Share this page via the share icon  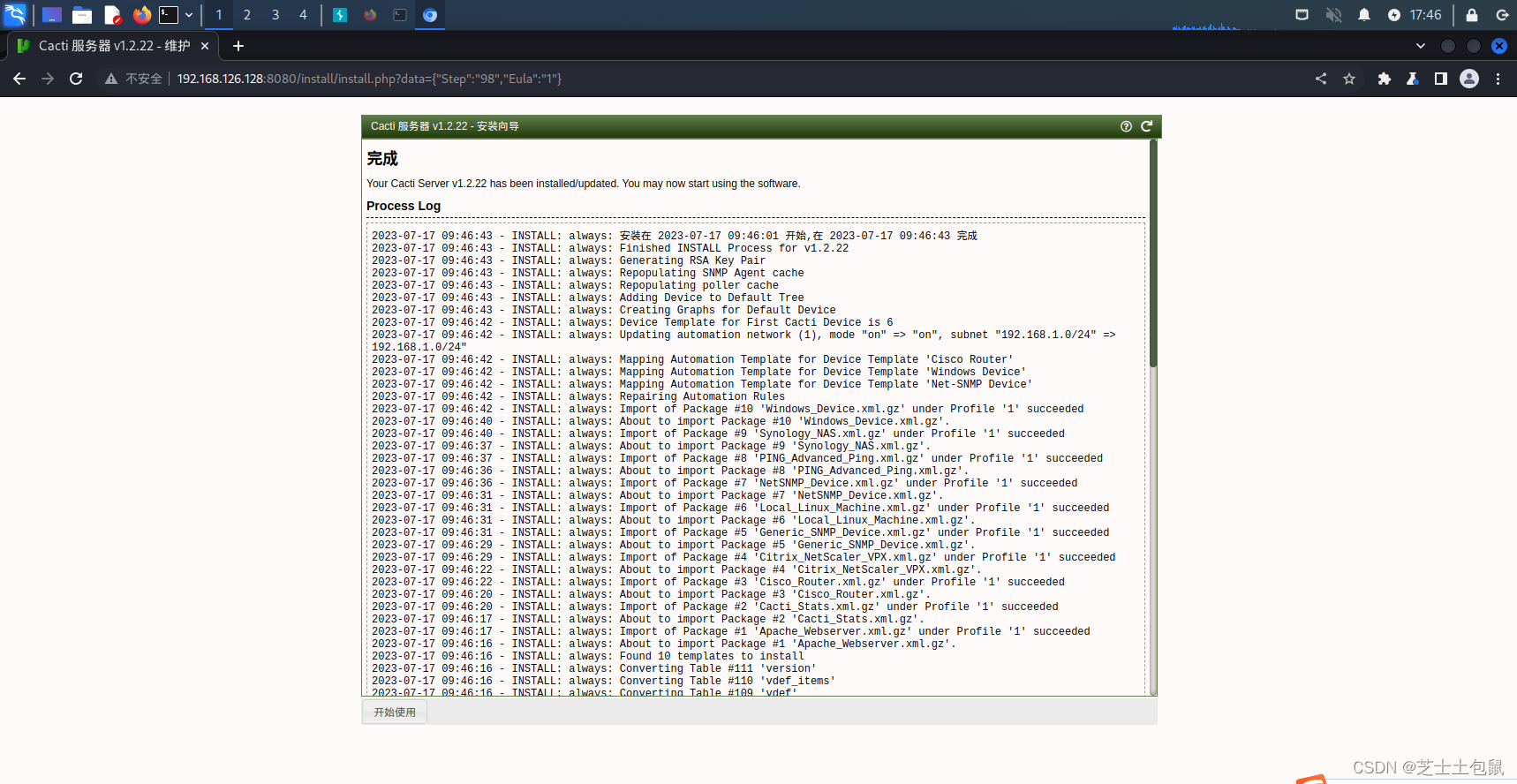tap(1321, 79)
